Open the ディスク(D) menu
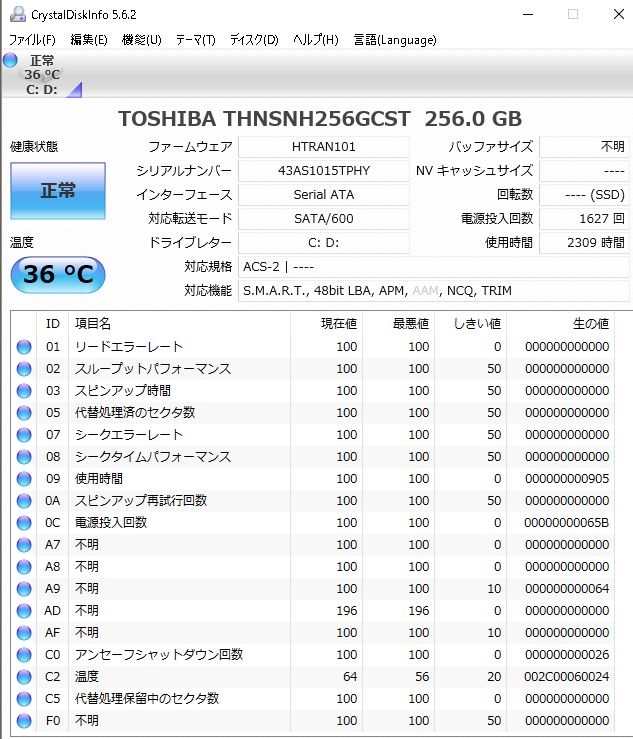 [254, 40]
